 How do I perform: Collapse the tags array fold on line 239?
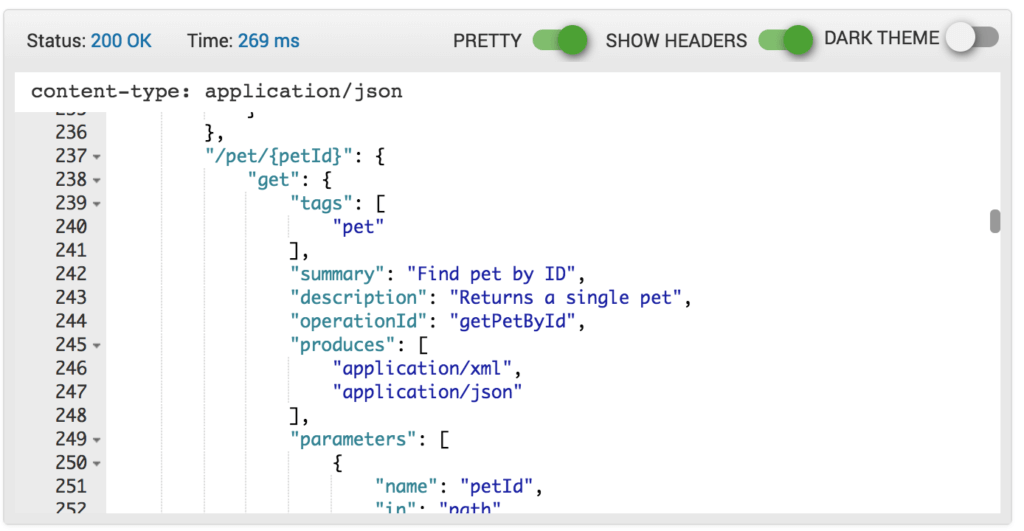(x=97, y=204)
